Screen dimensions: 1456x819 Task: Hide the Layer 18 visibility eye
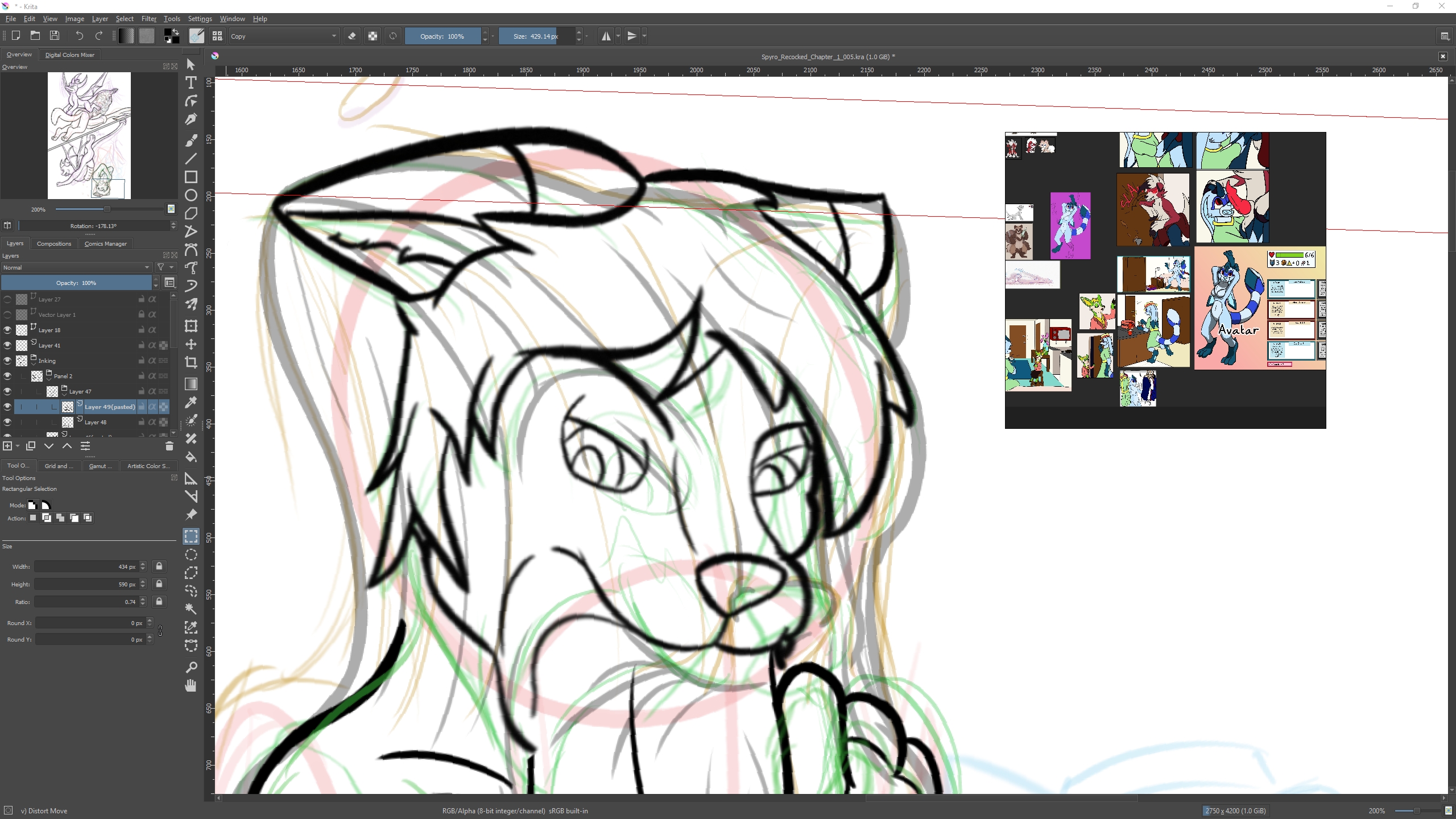[x=7, y=330]
